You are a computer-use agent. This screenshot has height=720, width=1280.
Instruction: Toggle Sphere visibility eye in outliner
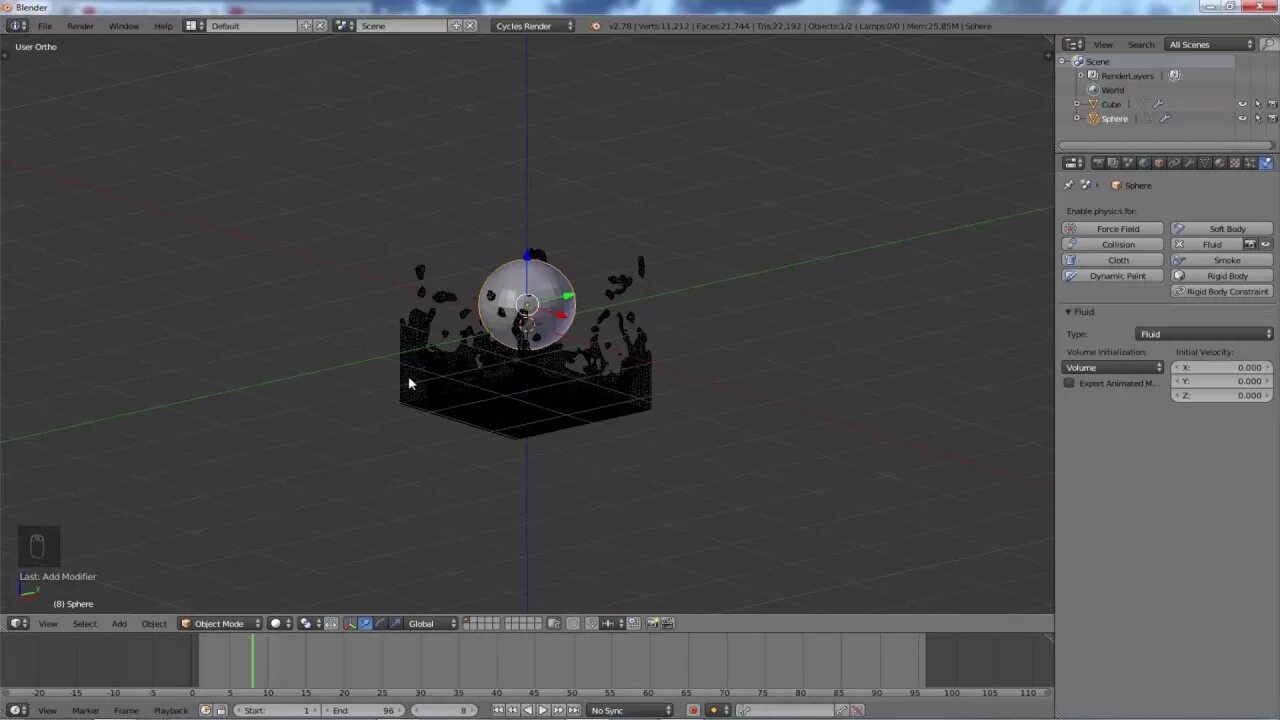pyautogui.click(x=1243, y=118)
